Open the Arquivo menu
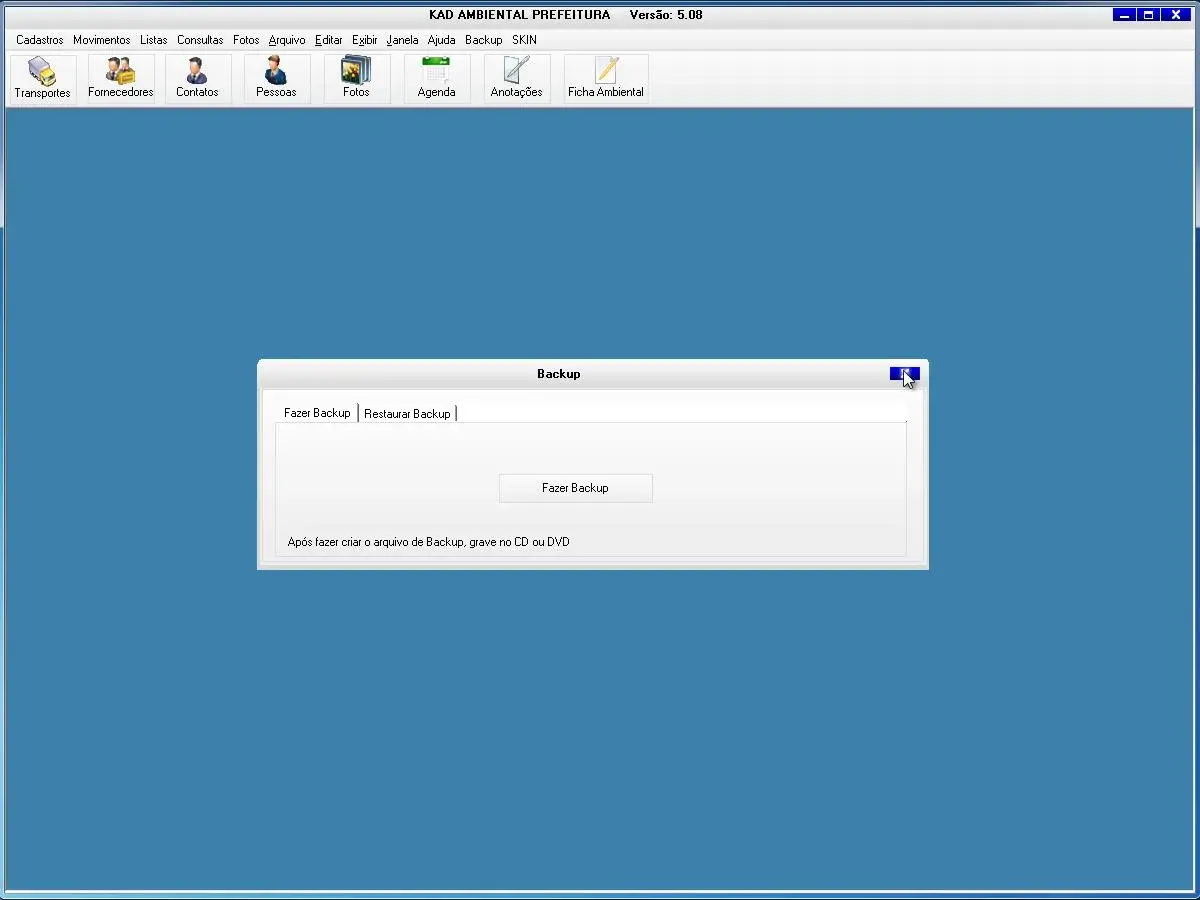Viewport: 1200px width, 900px height. (287, 40)
